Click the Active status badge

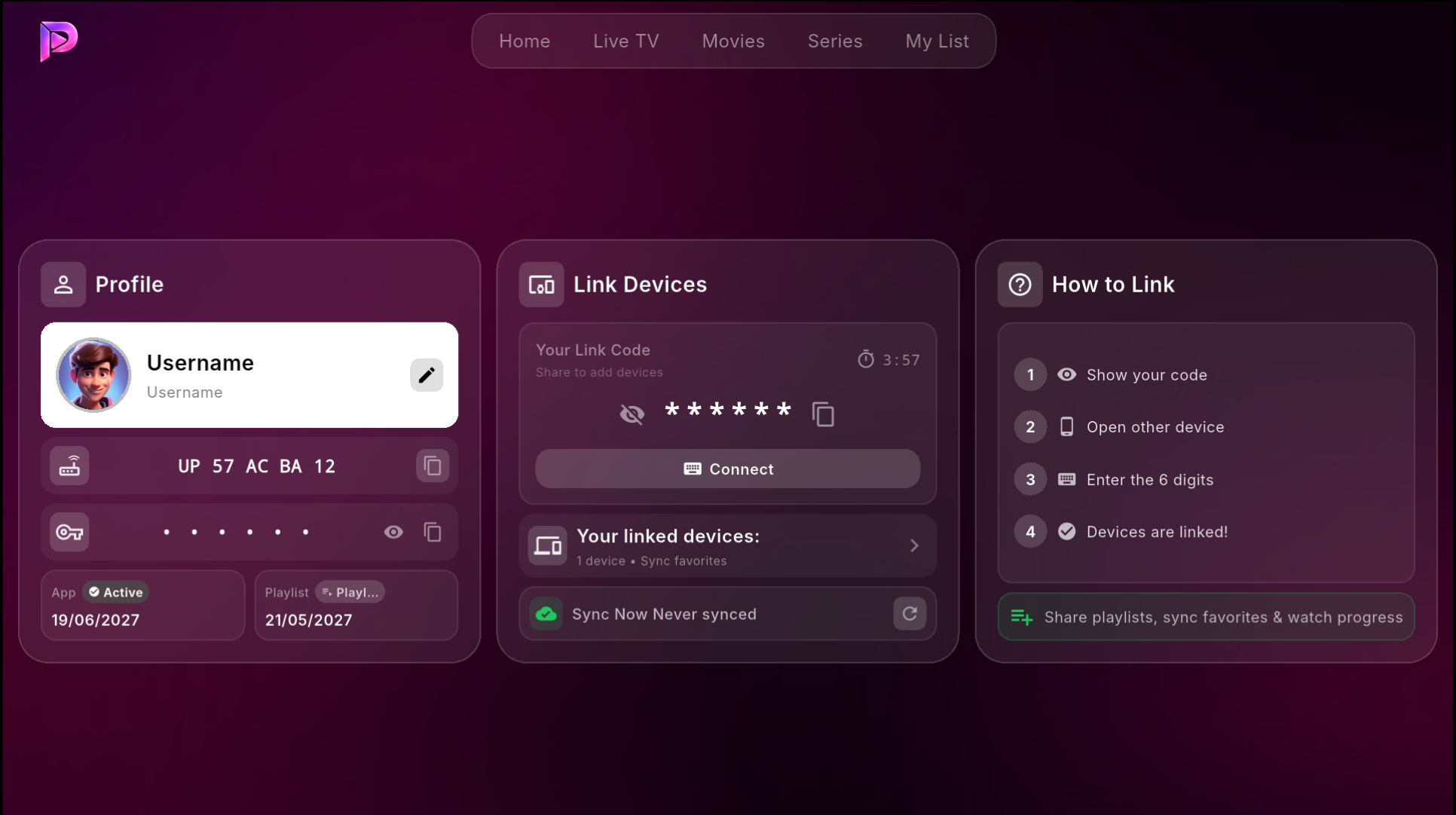[115, 592]
